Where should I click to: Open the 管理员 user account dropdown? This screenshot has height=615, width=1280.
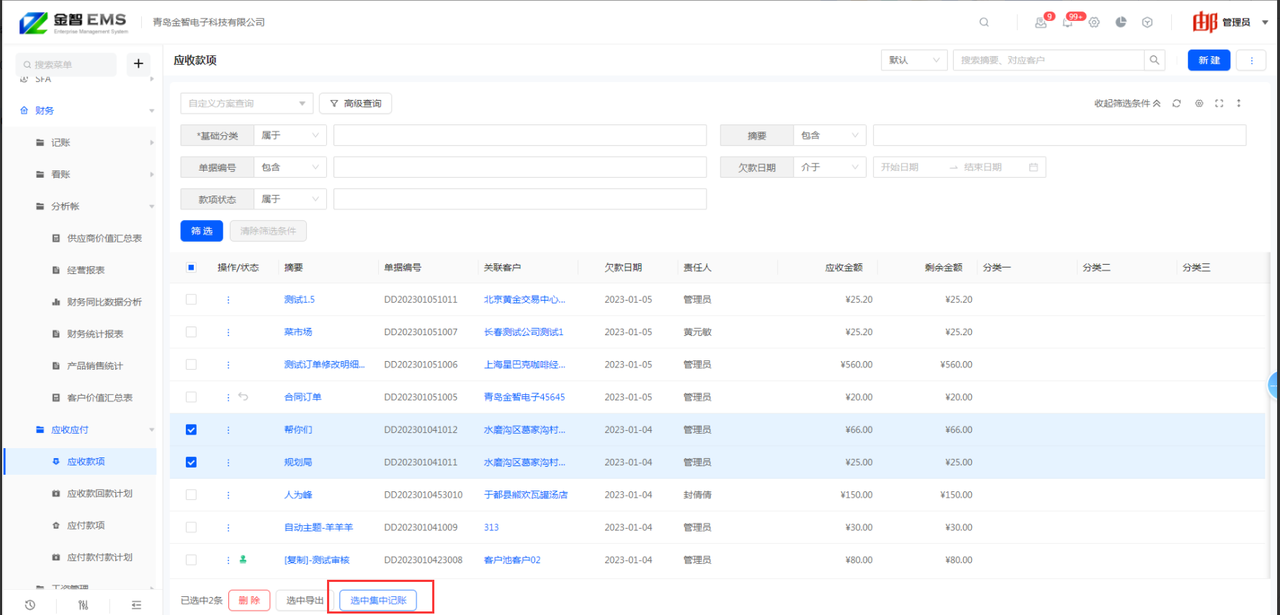tap(1229, 22)
